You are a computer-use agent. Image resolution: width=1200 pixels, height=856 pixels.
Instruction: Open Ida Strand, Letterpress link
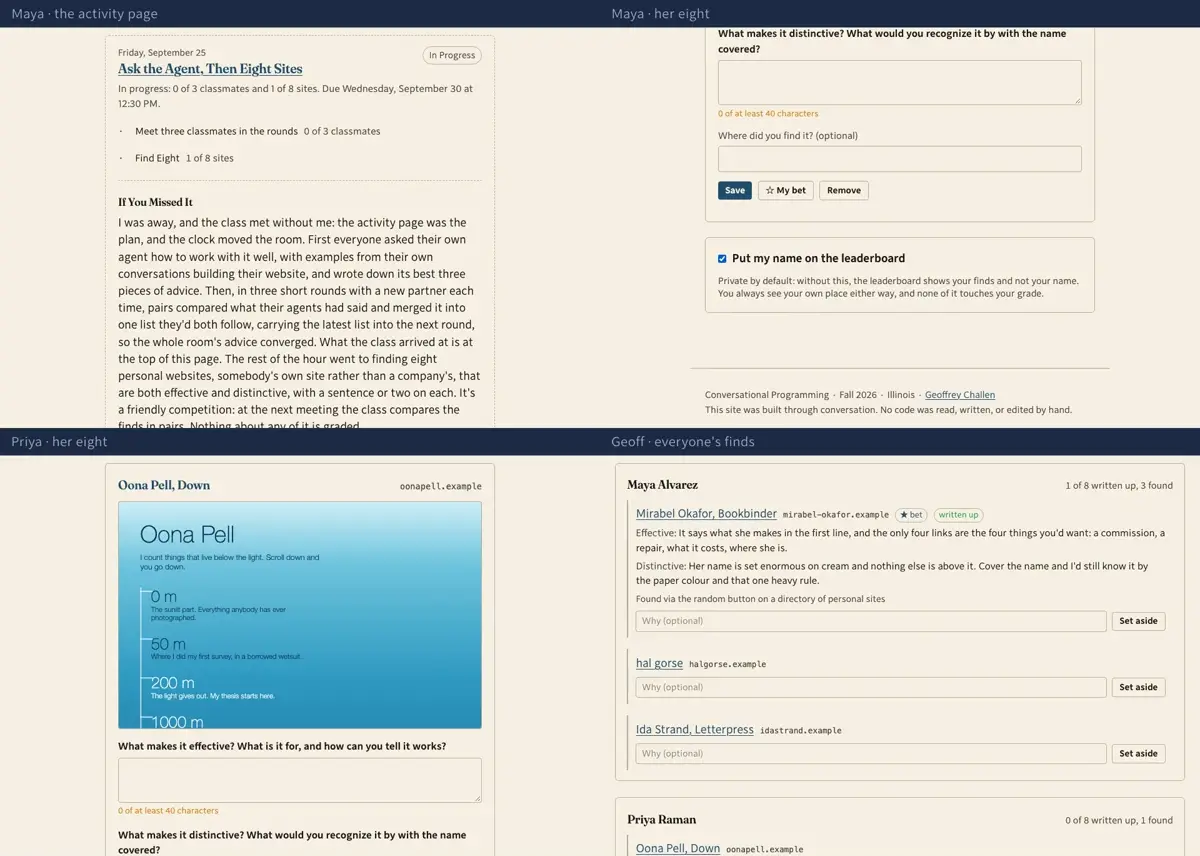point(695,730)
